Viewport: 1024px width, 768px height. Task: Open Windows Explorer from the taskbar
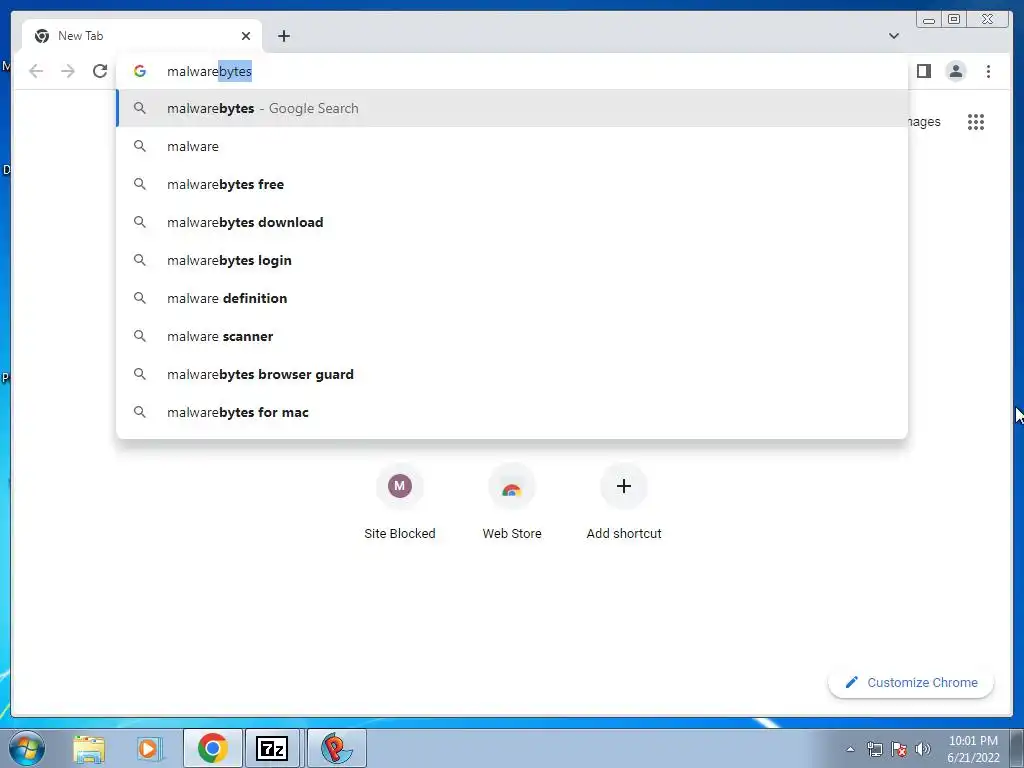coord(89,748)
